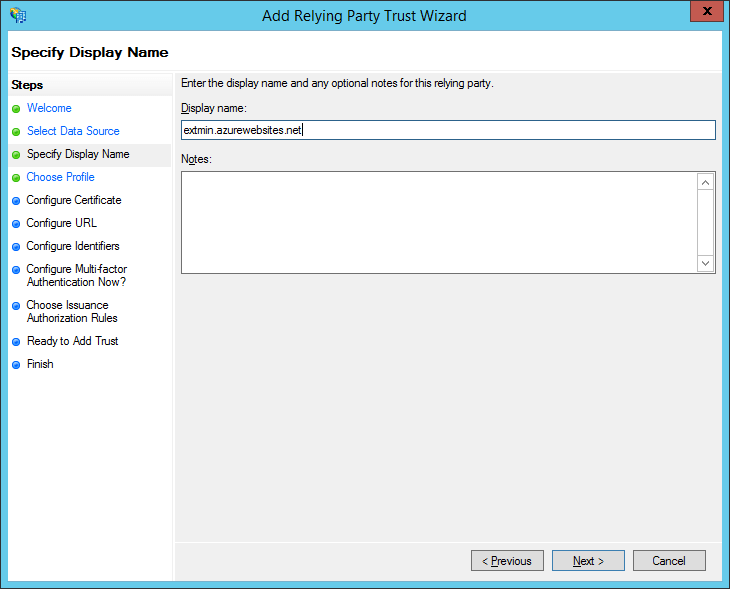This screenshot has width=730, height=589.
Task: Jump to the Choose Profile step
Action: point(61,177)
